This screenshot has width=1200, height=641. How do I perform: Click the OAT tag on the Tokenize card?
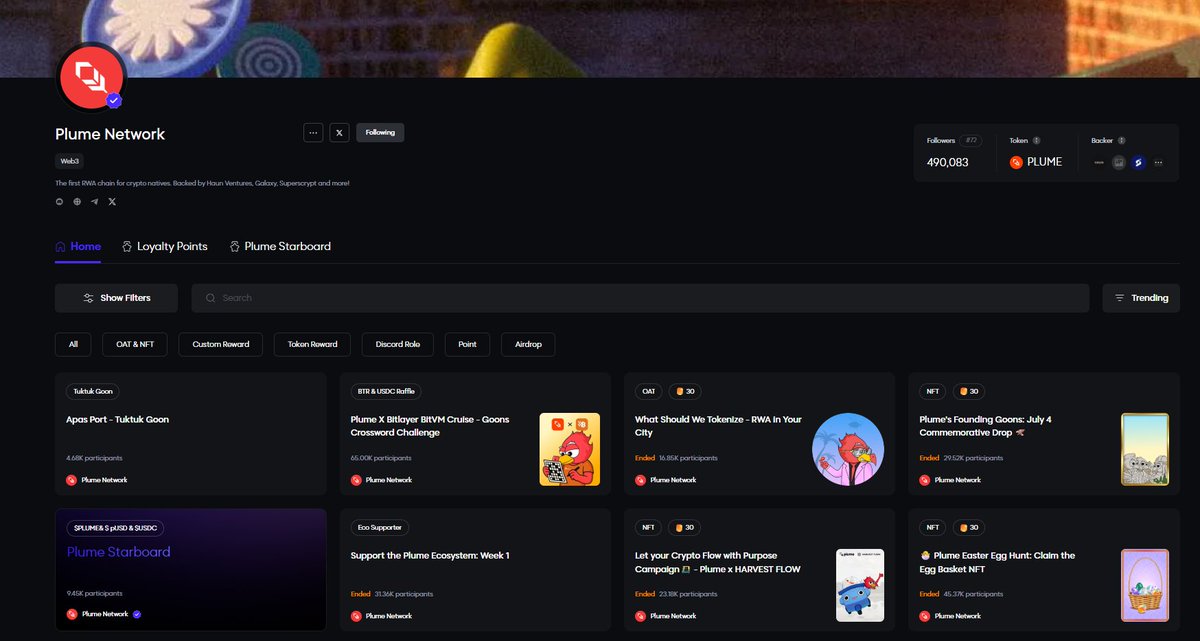649,391
